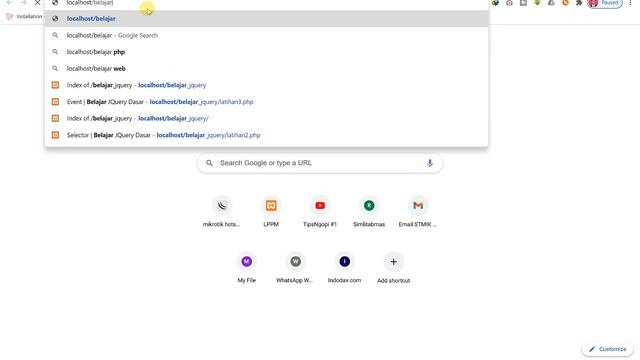Open the Chrome three-dot menu
Image resolution: width=640 pixels, height=360 pixels.
630,3
